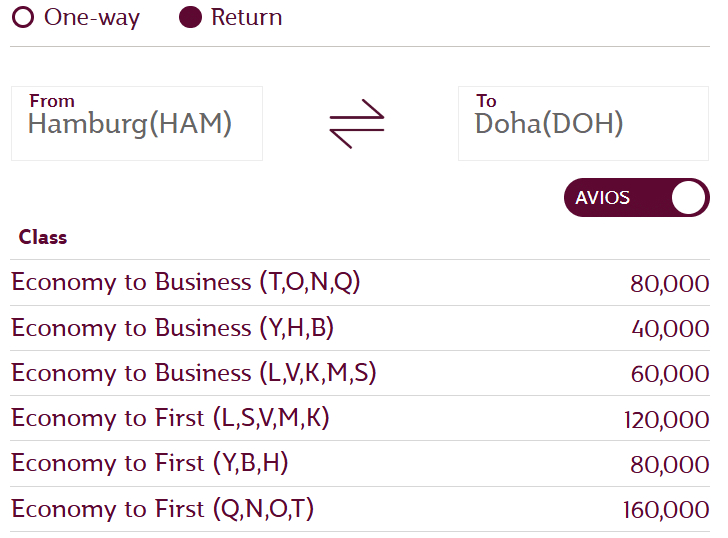728x538 pixels.
Task: Click the 120,000 Avios value
Action: pos(666,419)
